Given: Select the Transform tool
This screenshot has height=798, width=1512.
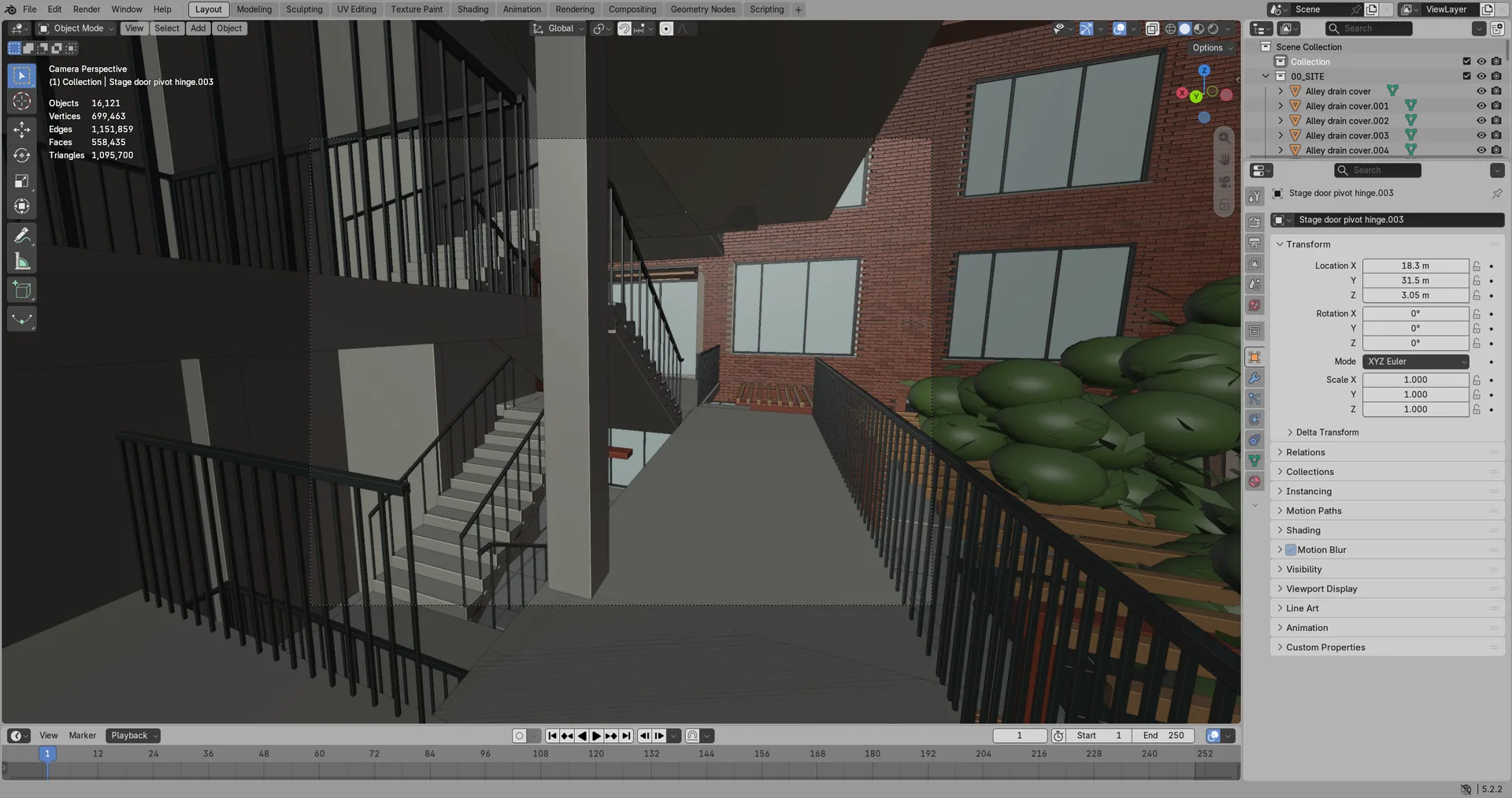Looking at the screenshot, I should tap(22, 206).
